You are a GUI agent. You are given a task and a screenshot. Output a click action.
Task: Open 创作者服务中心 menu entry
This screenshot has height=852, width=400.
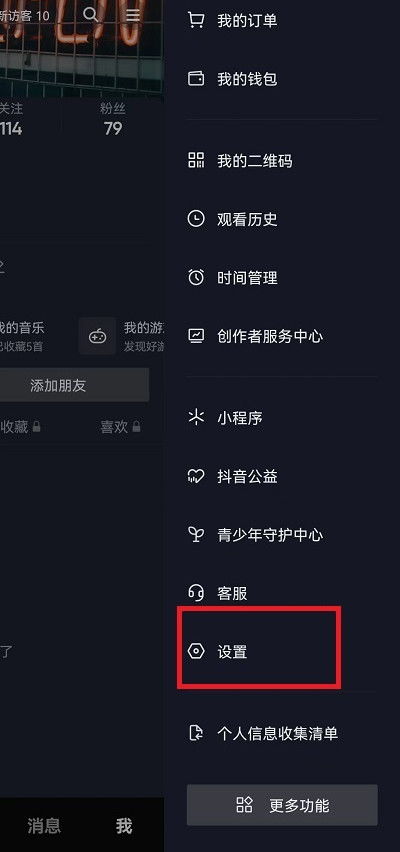[282, 336]
